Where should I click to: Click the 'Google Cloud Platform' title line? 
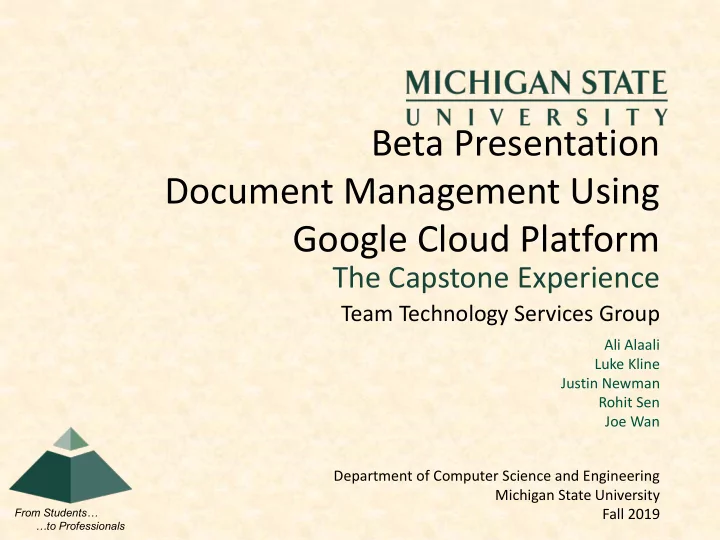(x=476, y=239)
